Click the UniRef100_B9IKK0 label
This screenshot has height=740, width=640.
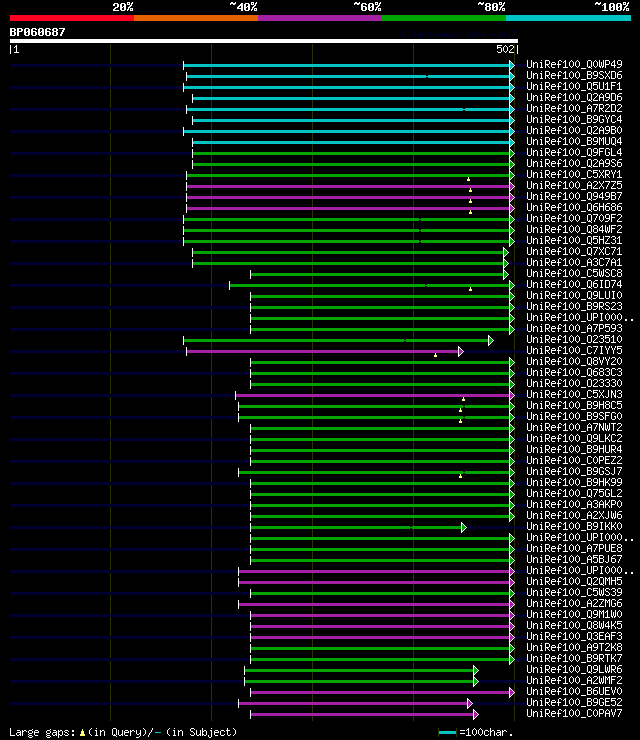tap(574, 526)
